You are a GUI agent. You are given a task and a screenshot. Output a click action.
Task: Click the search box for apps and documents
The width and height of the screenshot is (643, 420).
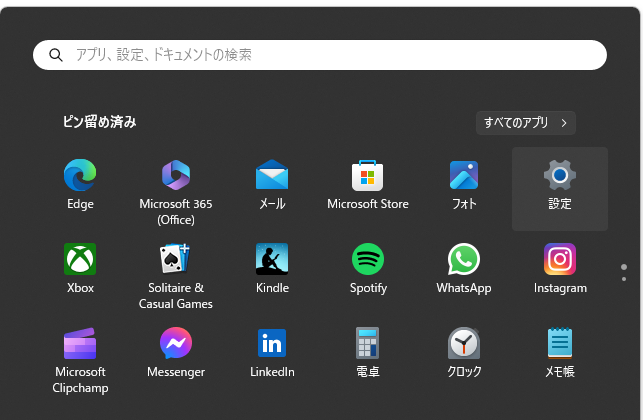pos(320,55)
